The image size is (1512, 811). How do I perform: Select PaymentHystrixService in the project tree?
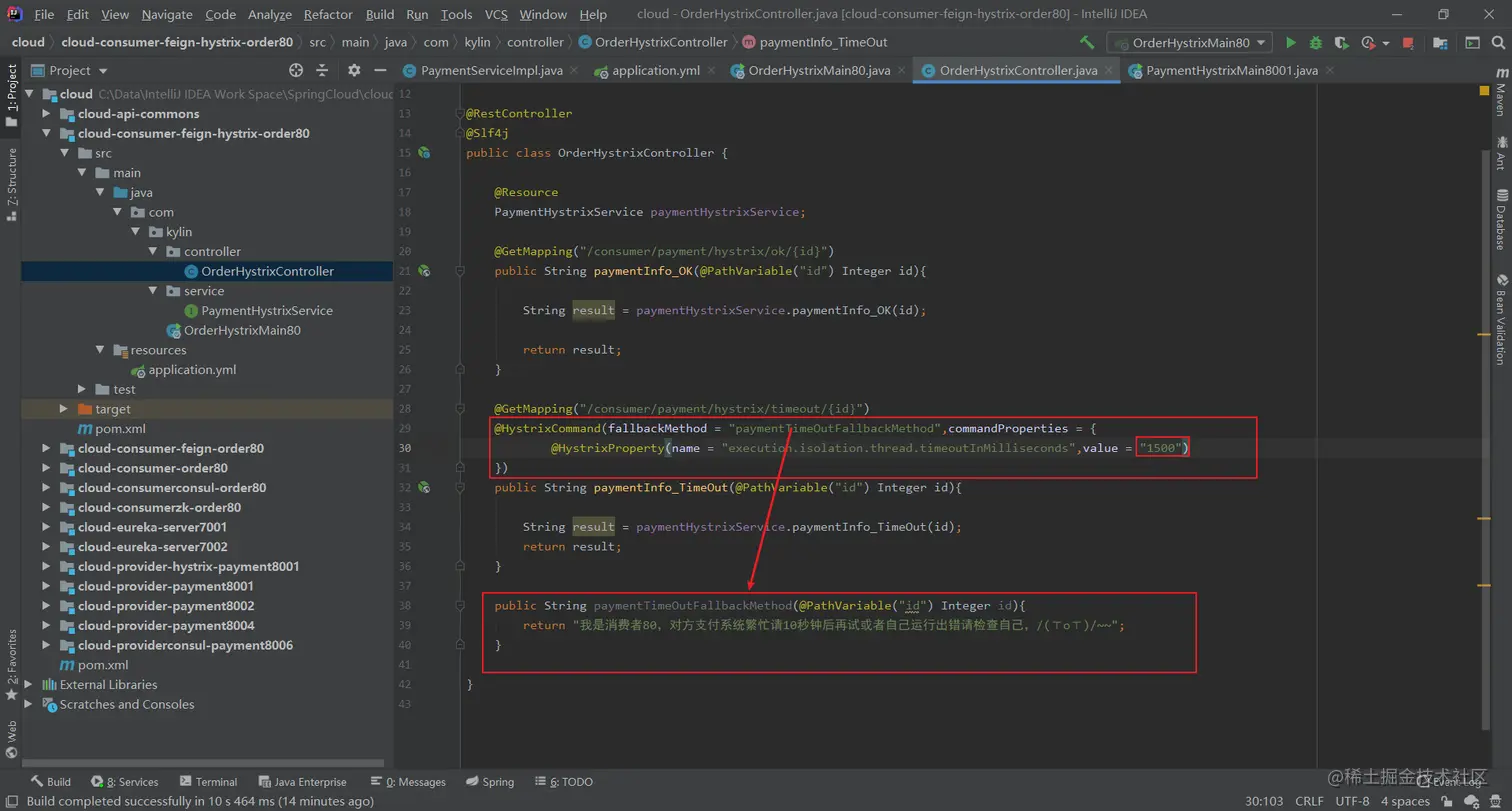[x=266, y=311]
